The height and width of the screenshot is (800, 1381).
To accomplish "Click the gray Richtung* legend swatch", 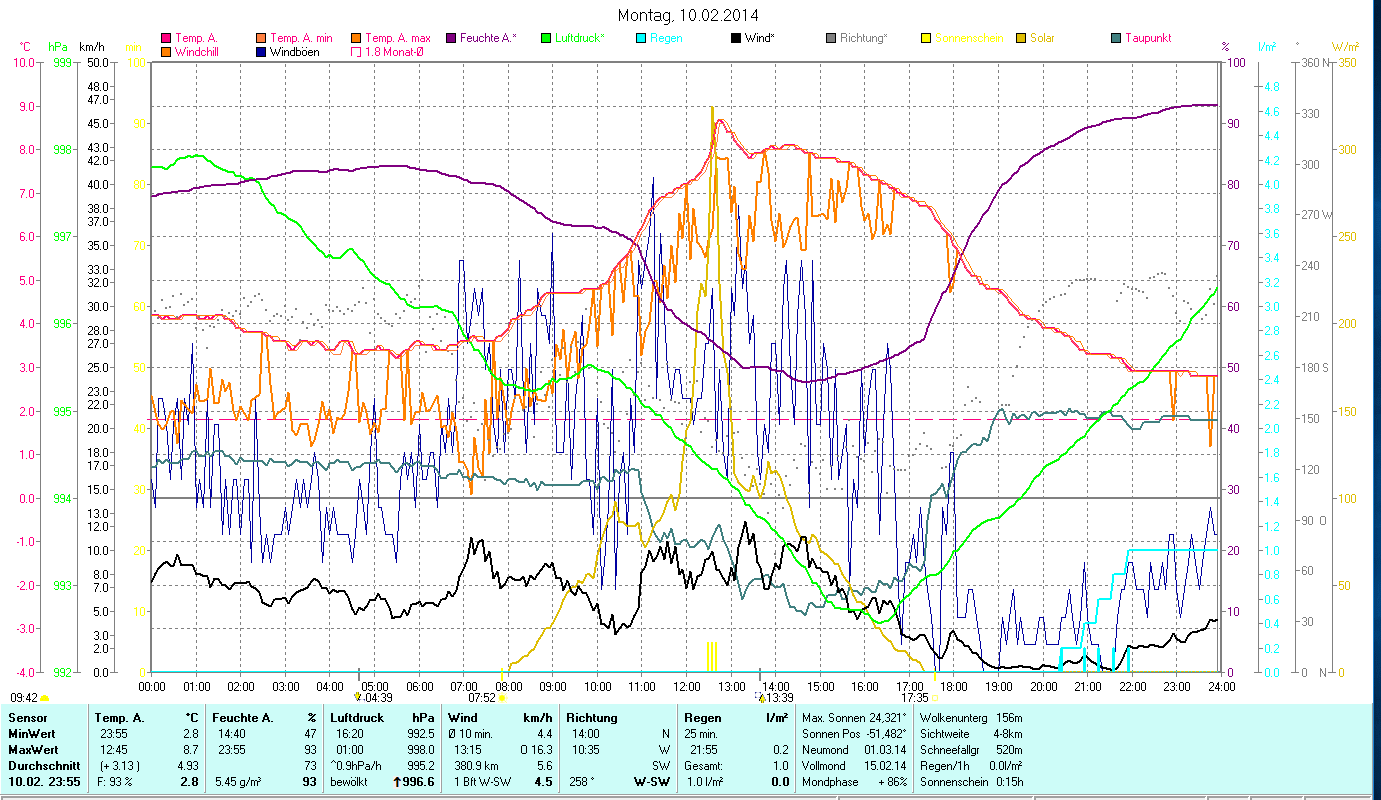I will [x=831, y=38].
